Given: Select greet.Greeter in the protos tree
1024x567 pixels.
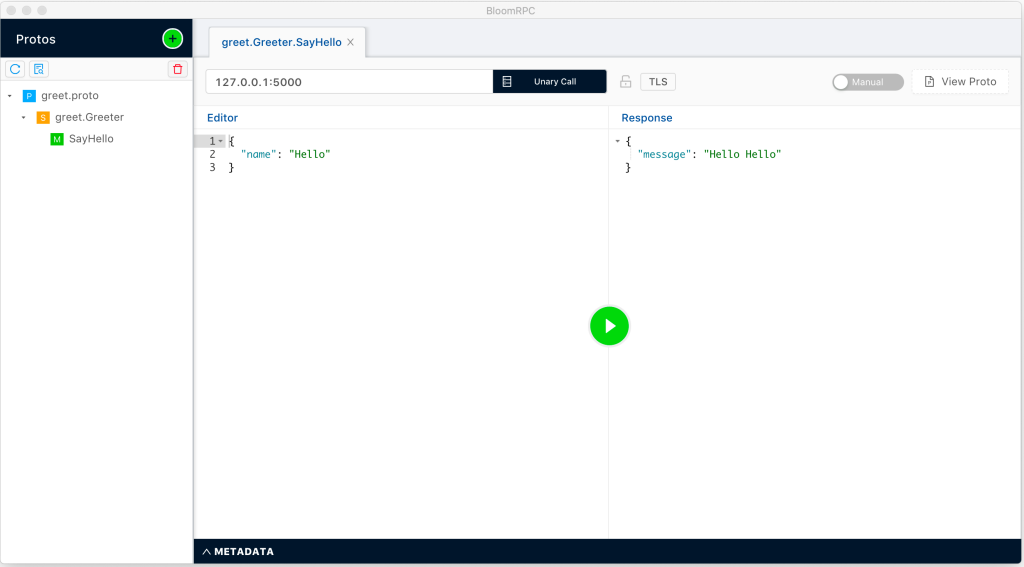Looking at the screenshot, I should (x=89, y=118).
